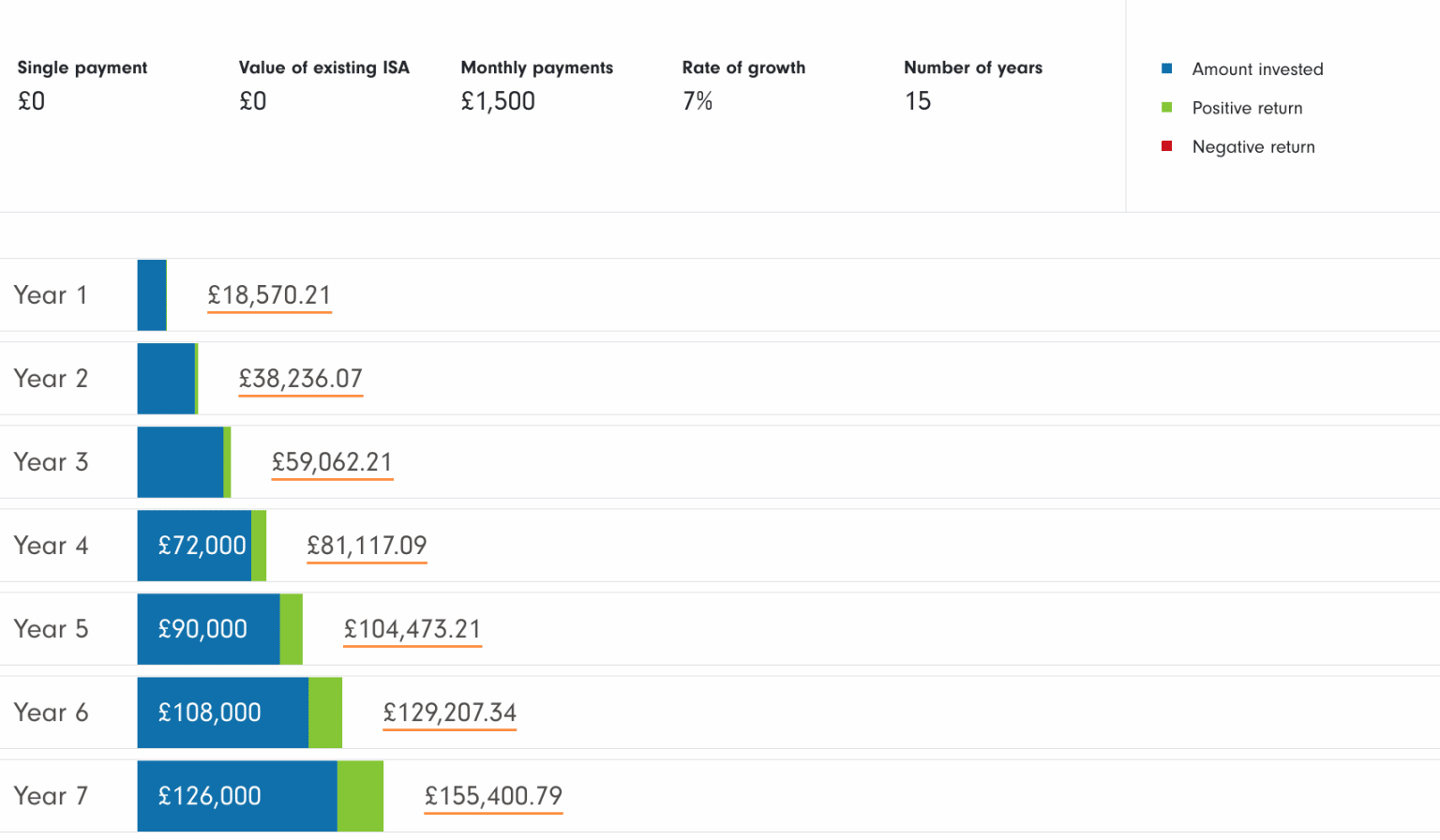The width and height of the screenshot is (1440, 840).
Task: Click the green growth segment on Year 5 bar
Action: [x=292, y=629]
